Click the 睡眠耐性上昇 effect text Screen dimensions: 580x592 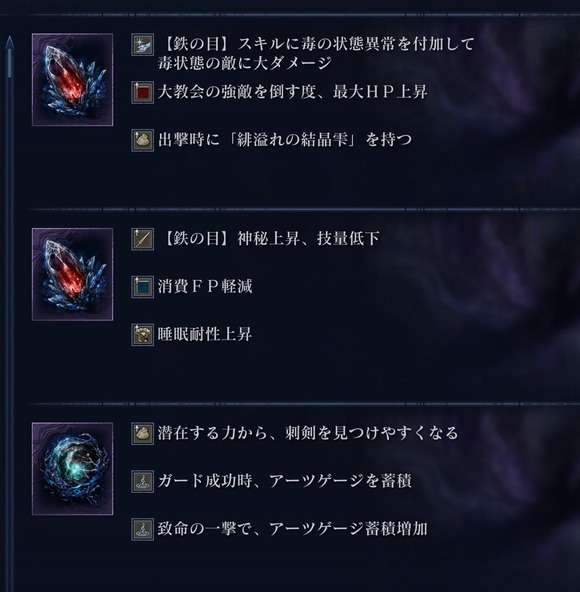pos(205,335)
